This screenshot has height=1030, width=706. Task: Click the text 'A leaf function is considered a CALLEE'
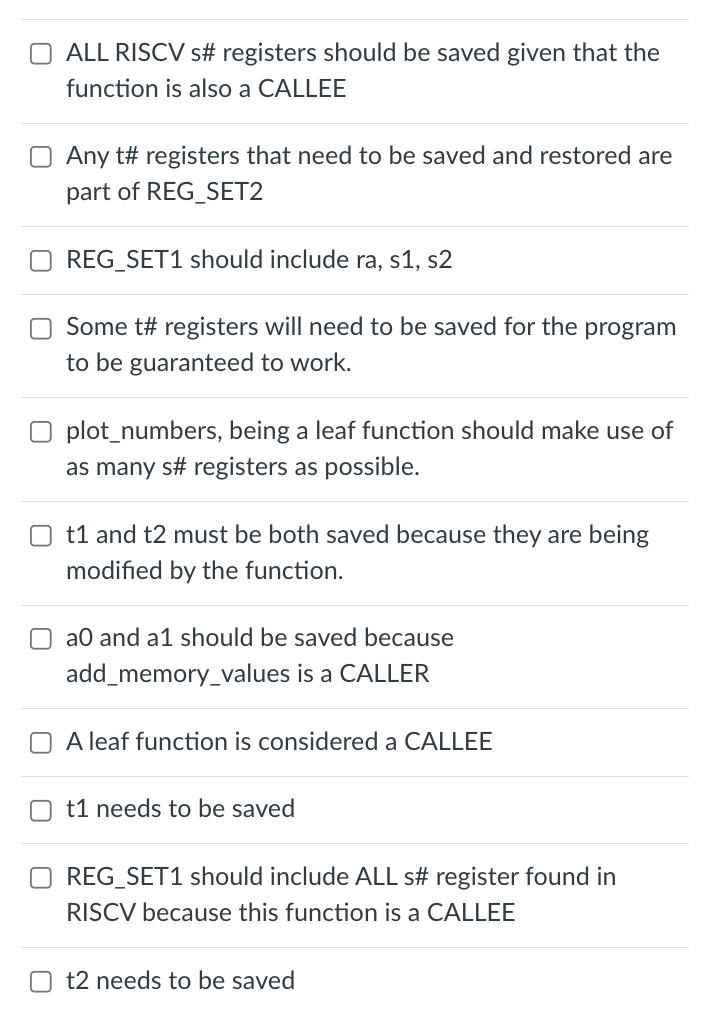click(279, 742)
